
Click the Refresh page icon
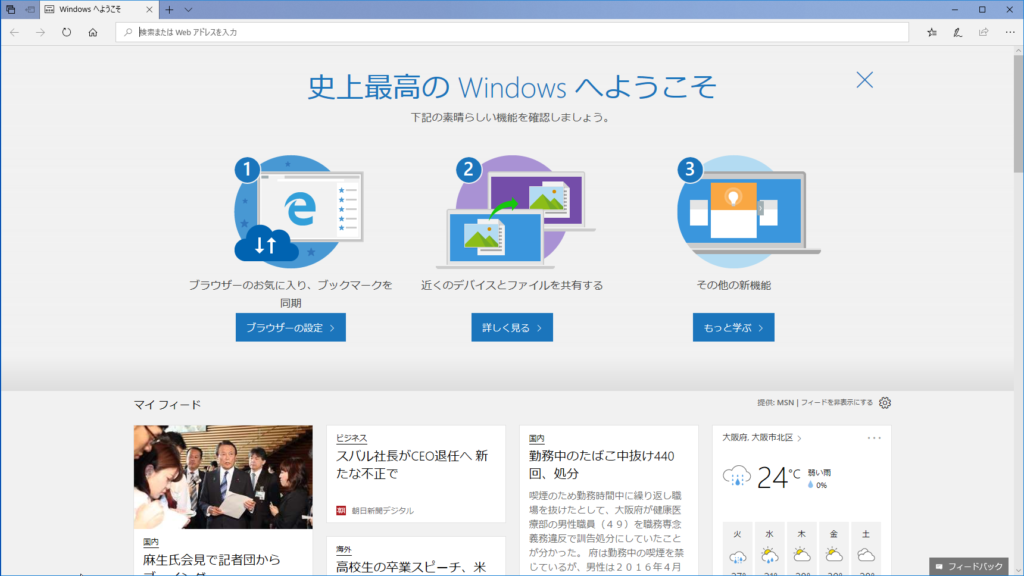pyautogui.click(x=66, y=32)
